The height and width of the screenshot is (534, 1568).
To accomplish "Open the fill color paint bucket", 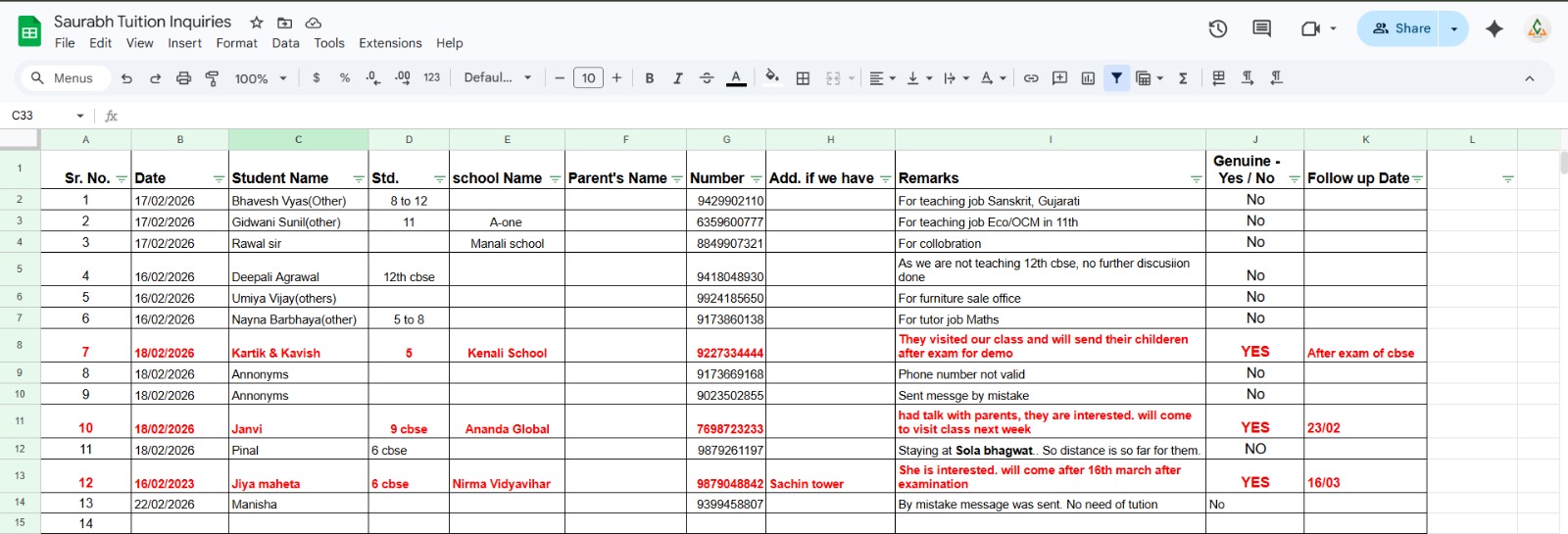I will (772, 77).
